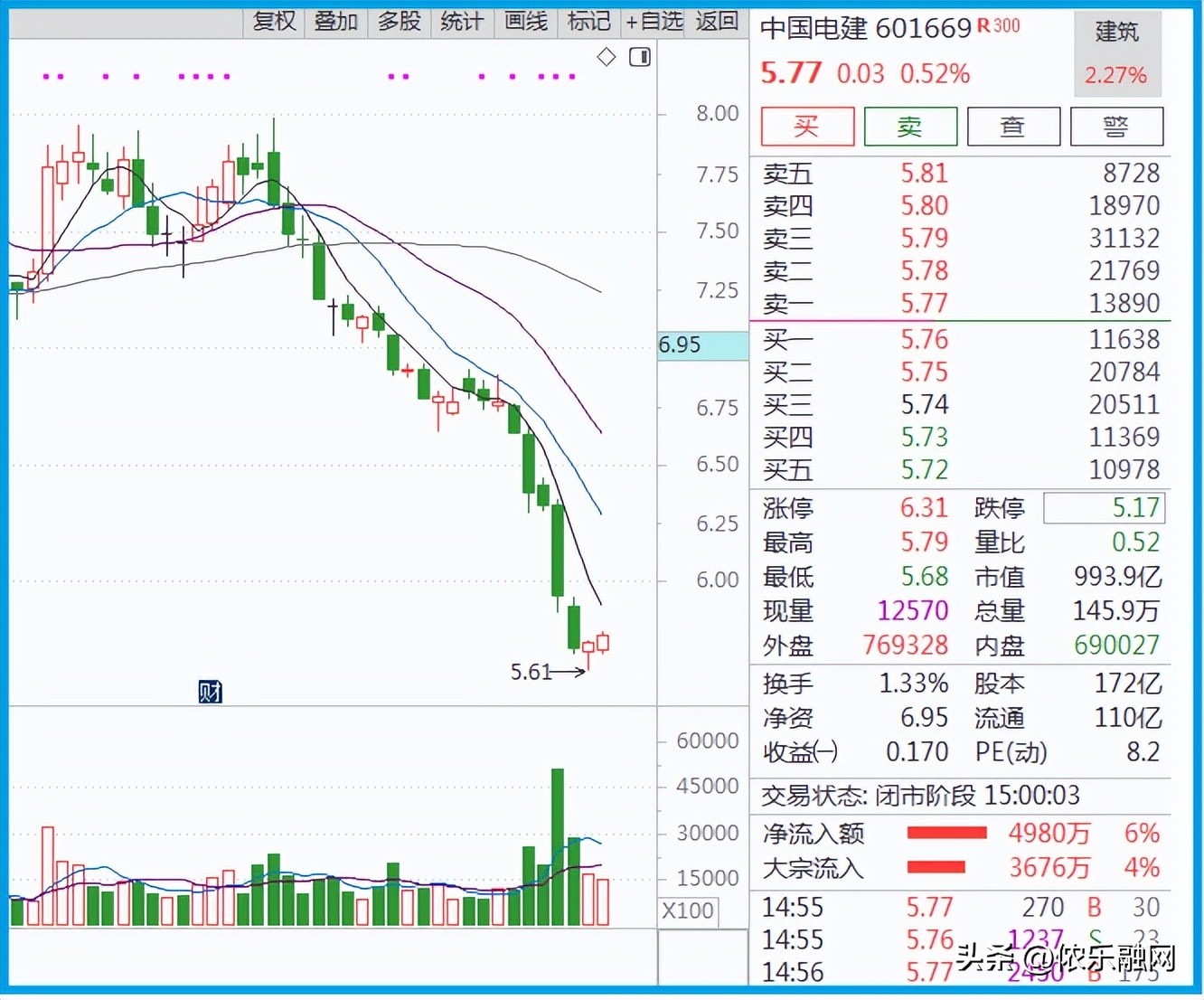Image resolution: width=1204 pixels, height=1000 pixels.
Task: Select the 卖四 ask row at 5.80
Action: pyautogui.click(x=961, y=205)
